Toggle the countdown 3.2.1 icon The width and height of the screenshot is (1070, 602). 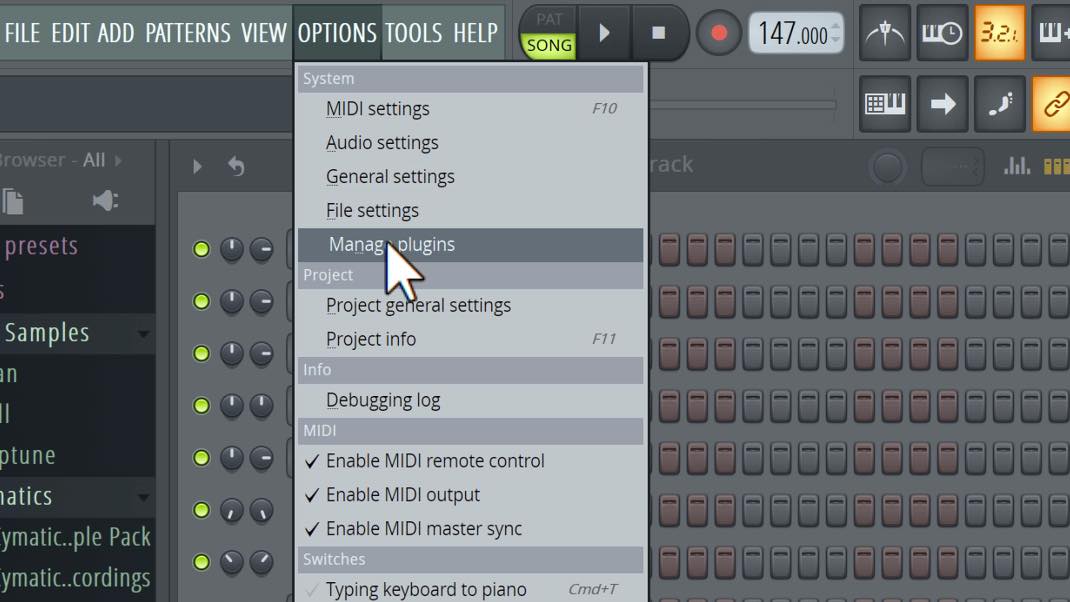click(x=999, y=33)
